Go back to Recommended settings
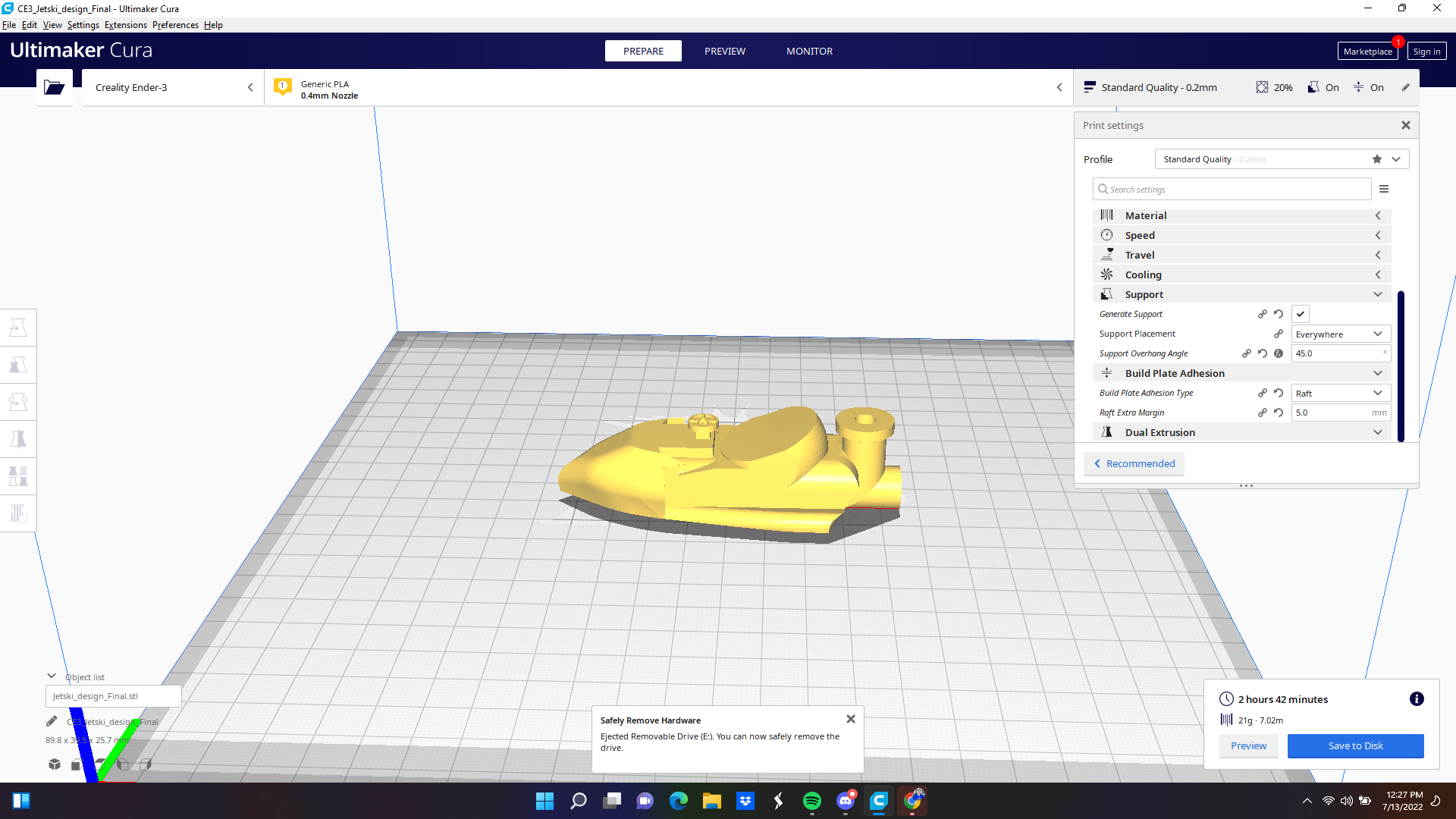The width and height of the screenshot is (1456, 819). (1134, 463)
